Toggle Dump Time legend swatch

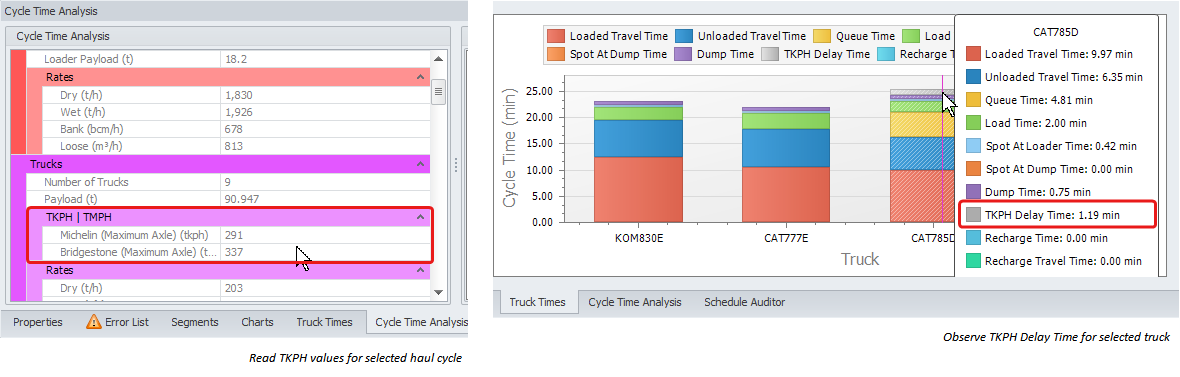tap(683, 54)
